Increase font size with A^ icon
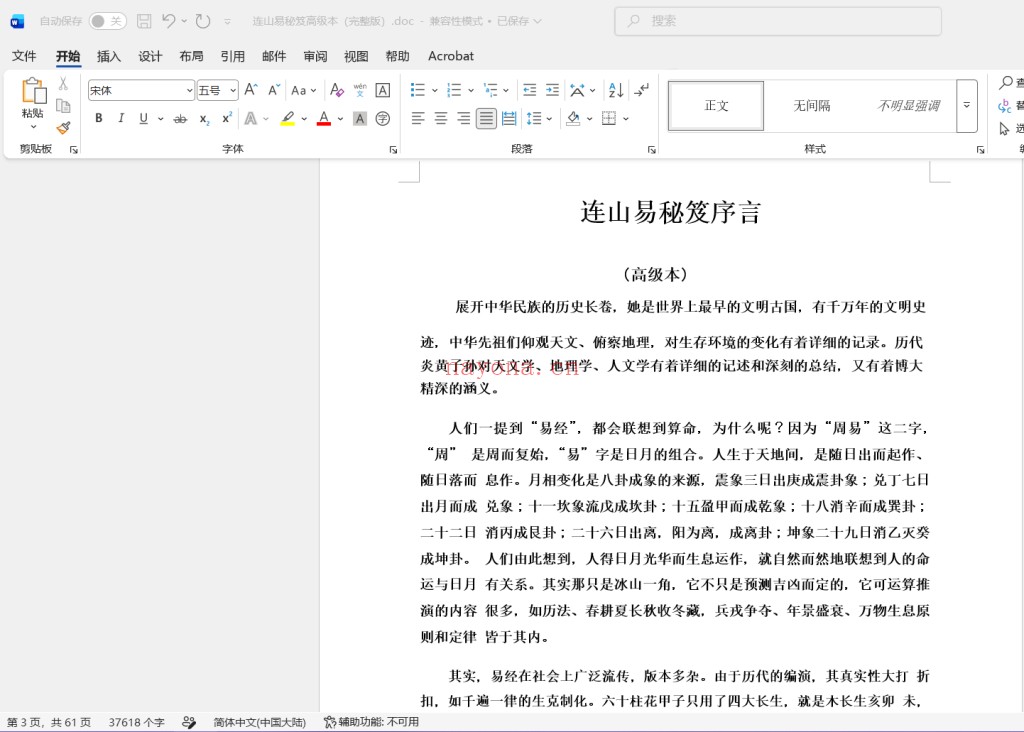Viewport: 1024px width, 732px height. tap(251, 90)
